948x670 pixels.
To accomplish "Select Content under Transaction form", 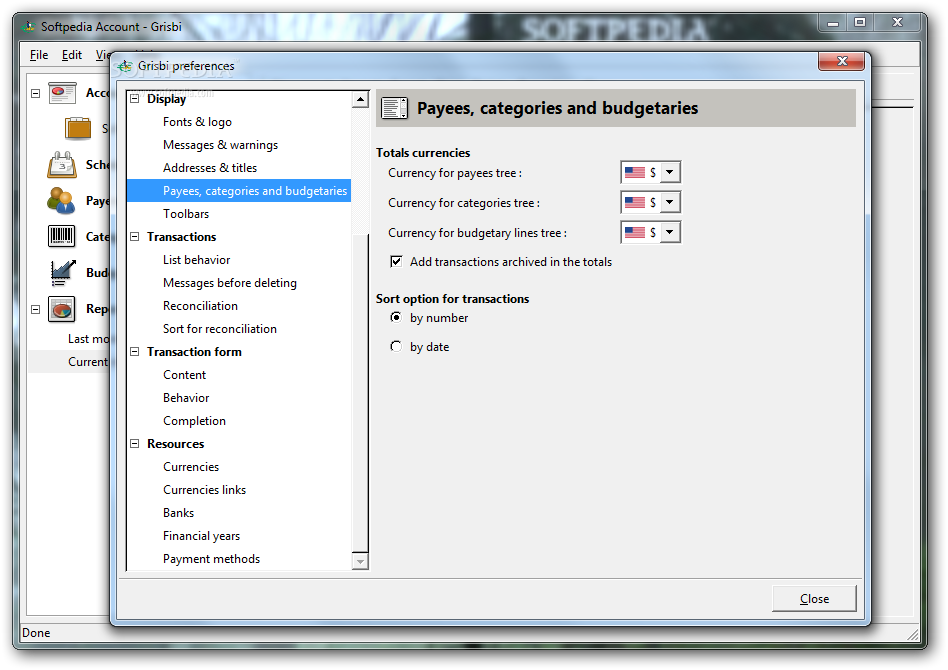I will point(184,374).
